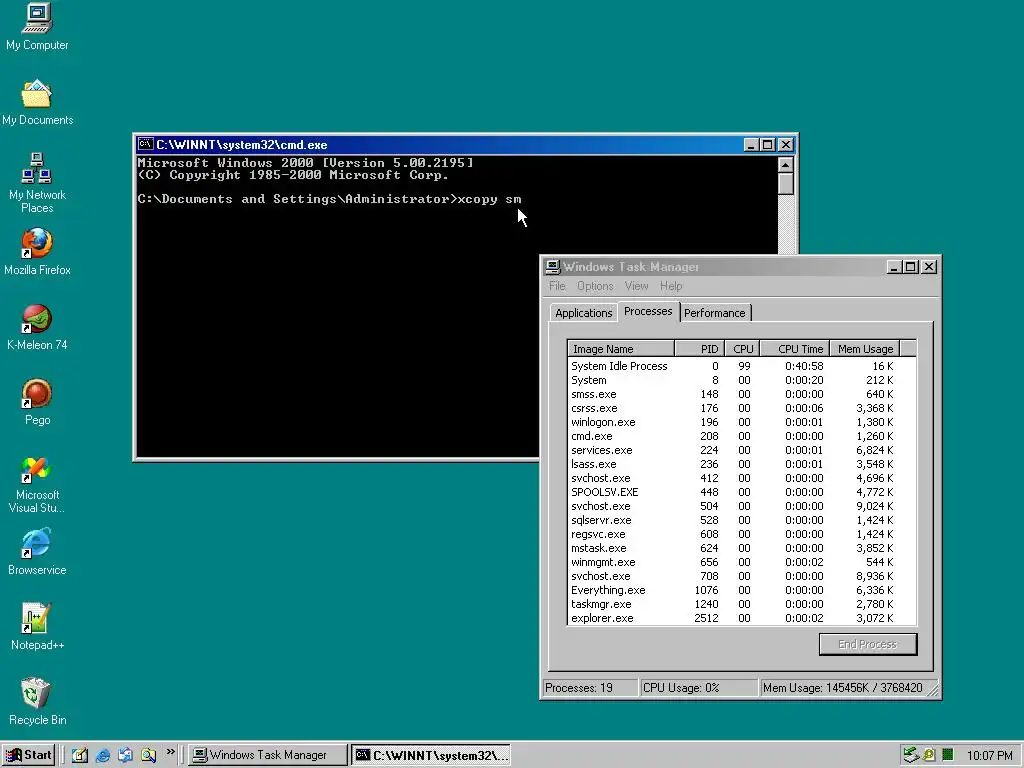Viewport: 1024px width, 768px height.
Task: Select the smss.exe process row
Action: (741, 394)
